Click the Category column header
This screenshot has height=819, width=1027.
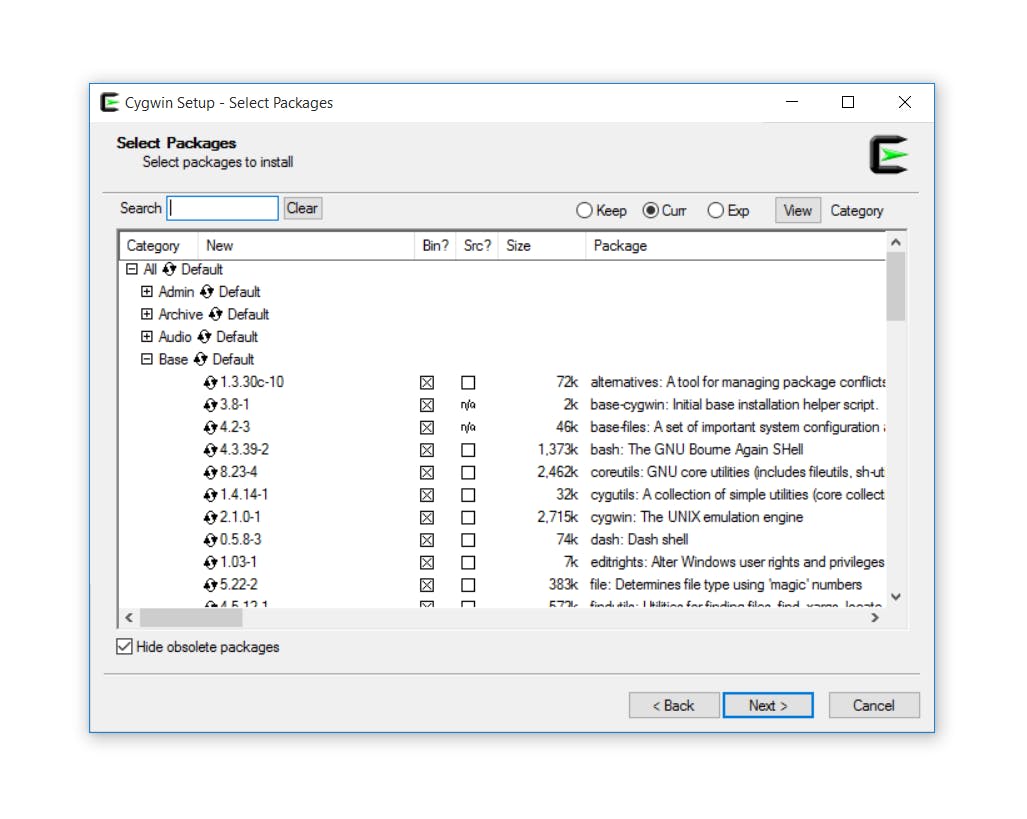[159, 246]
